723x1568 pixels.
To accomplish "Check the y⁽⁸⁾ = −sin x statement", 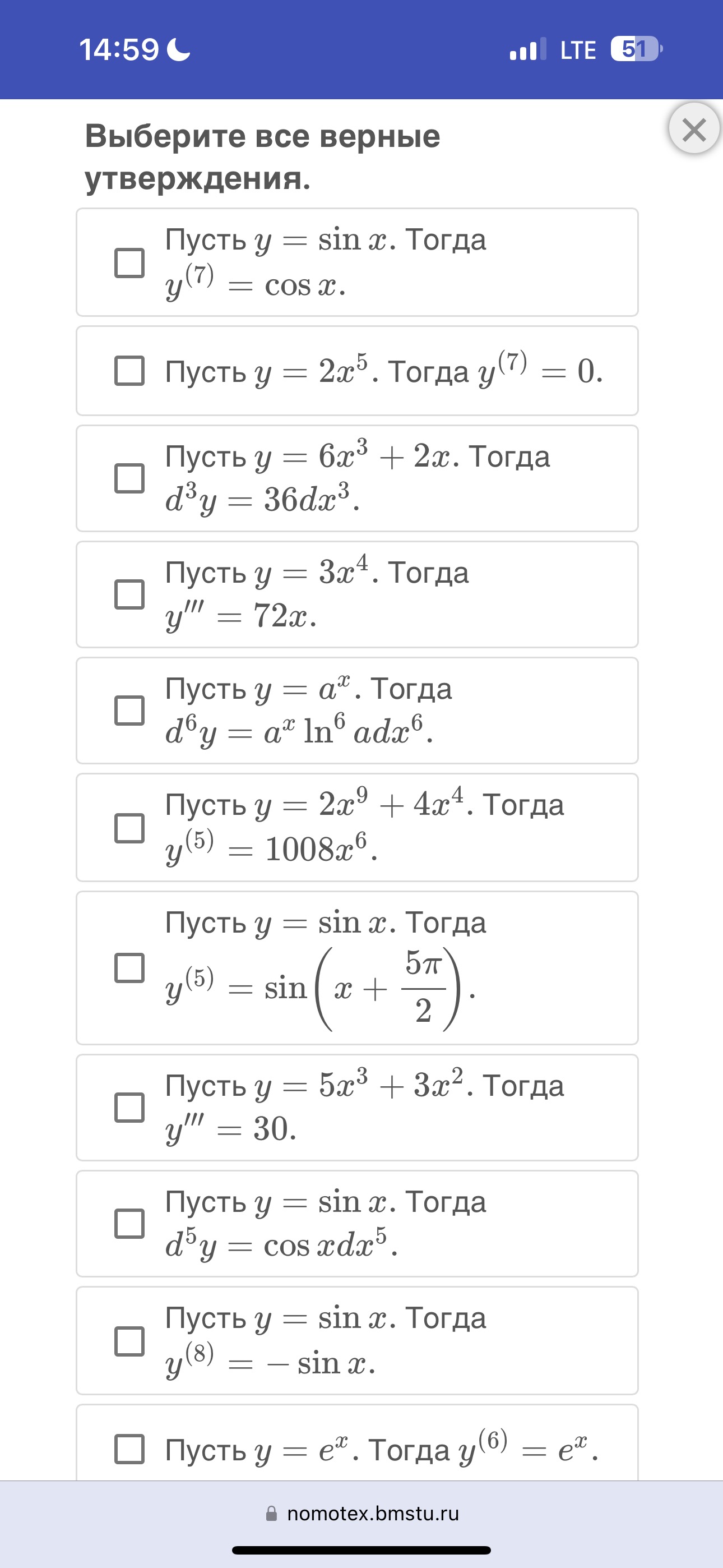I will click(129, 1341).
